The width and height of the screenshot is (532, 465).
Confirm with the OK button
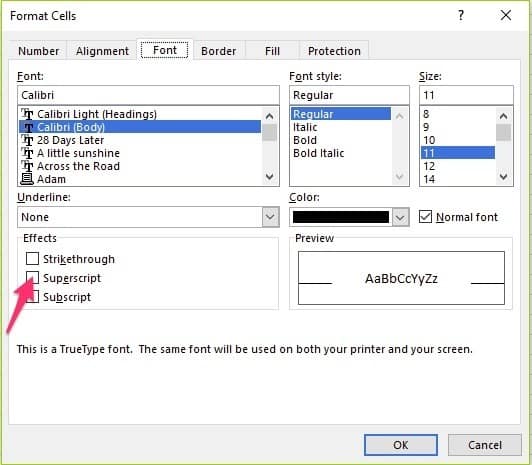401,445
